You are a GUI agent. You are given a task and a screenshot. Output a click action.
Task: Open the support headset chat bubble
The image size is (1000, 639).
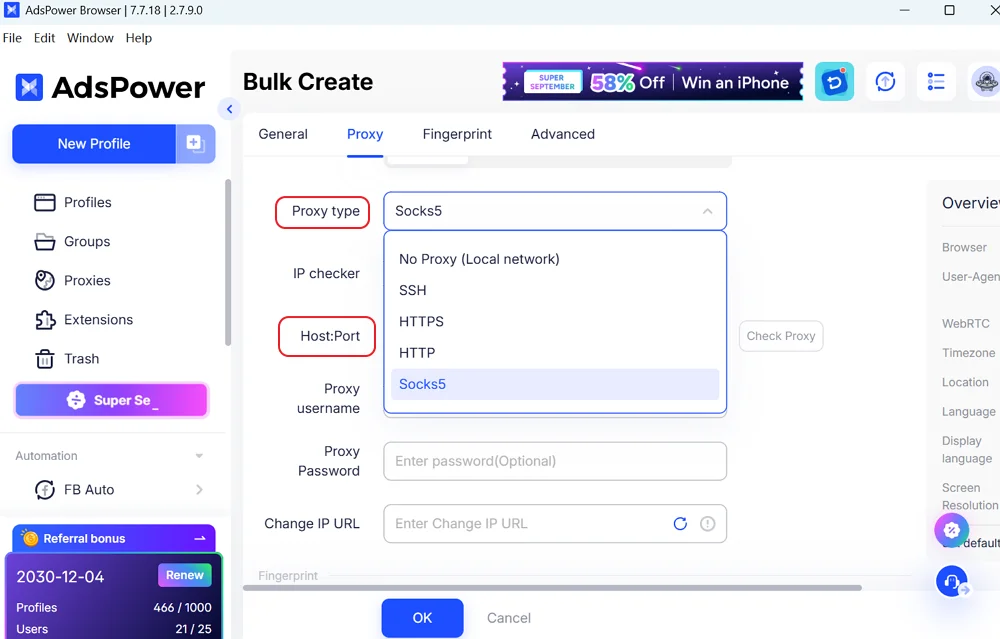pos(952,581)
